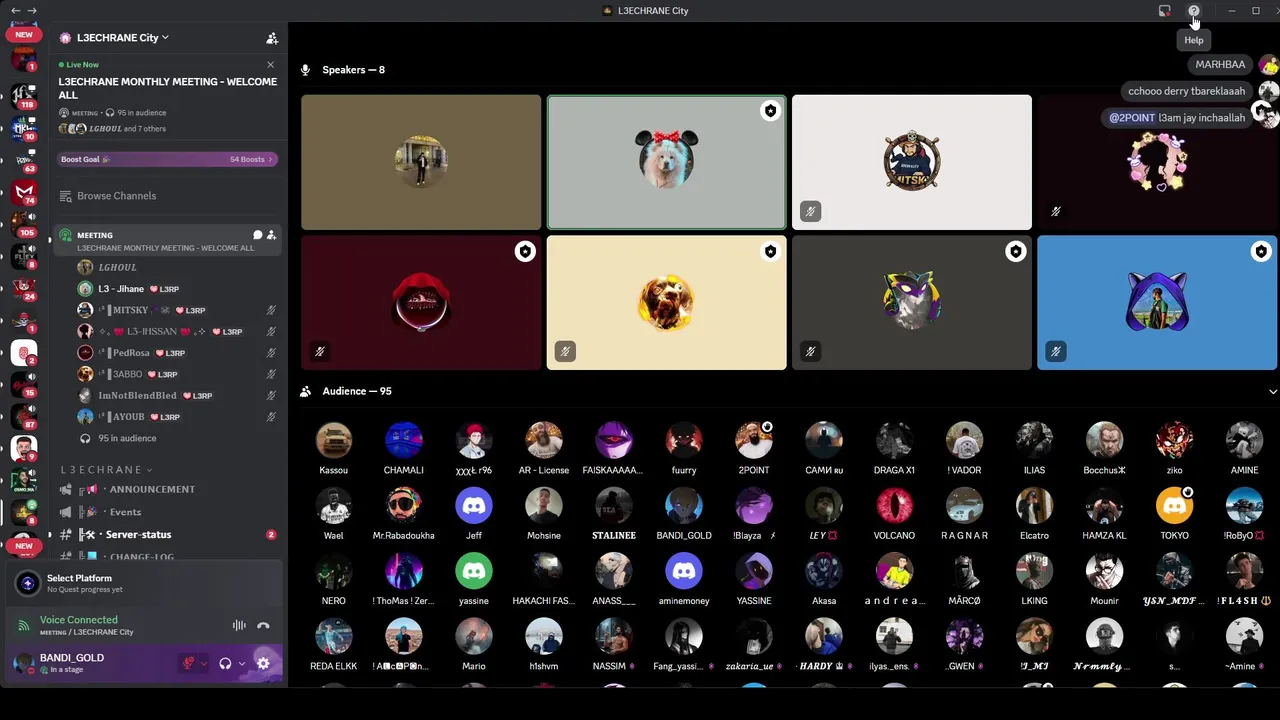
Task: Disconnect from voice with hang-up icon
Action: (x=263, y=626)
